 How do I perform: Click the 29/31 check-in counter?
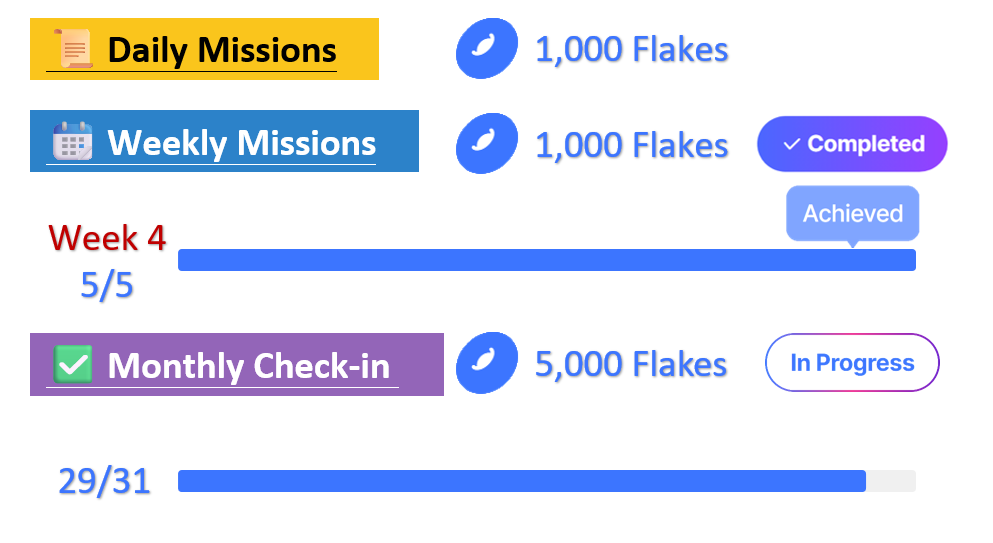104,482
